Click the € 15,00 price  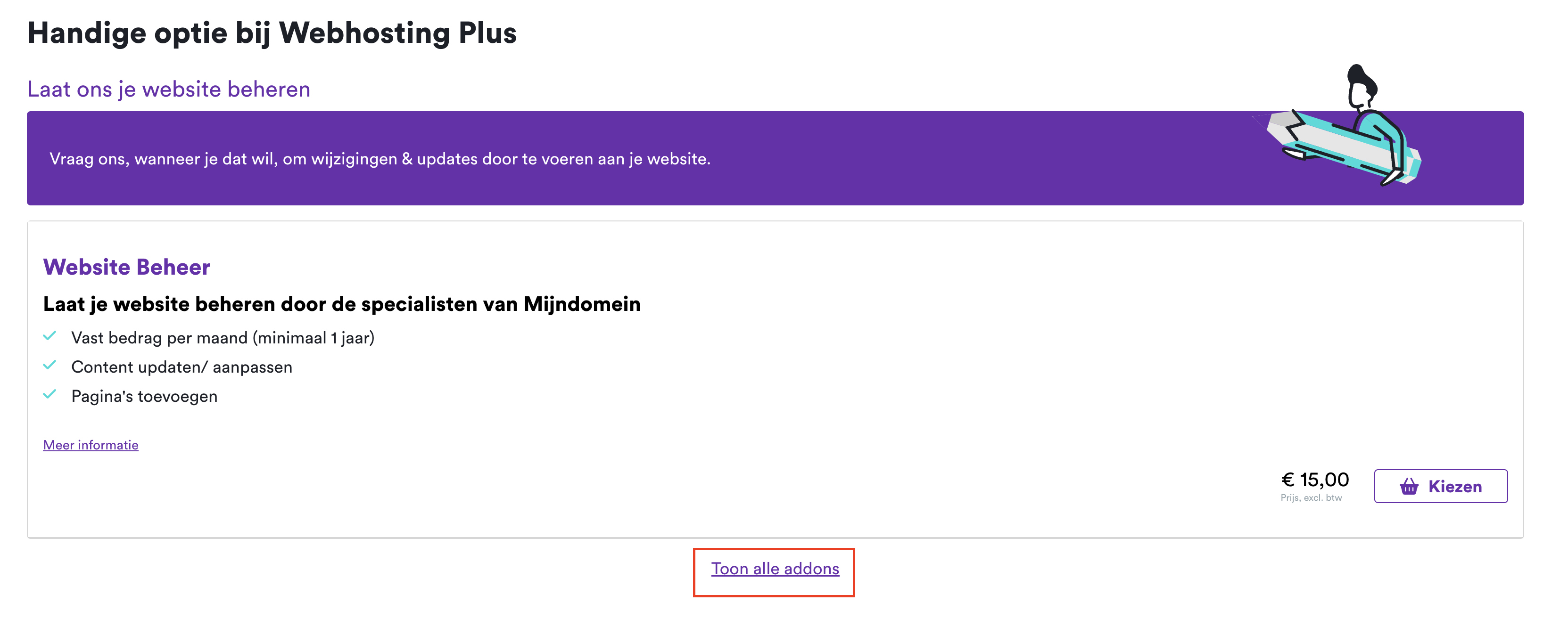click(1315, 480)
